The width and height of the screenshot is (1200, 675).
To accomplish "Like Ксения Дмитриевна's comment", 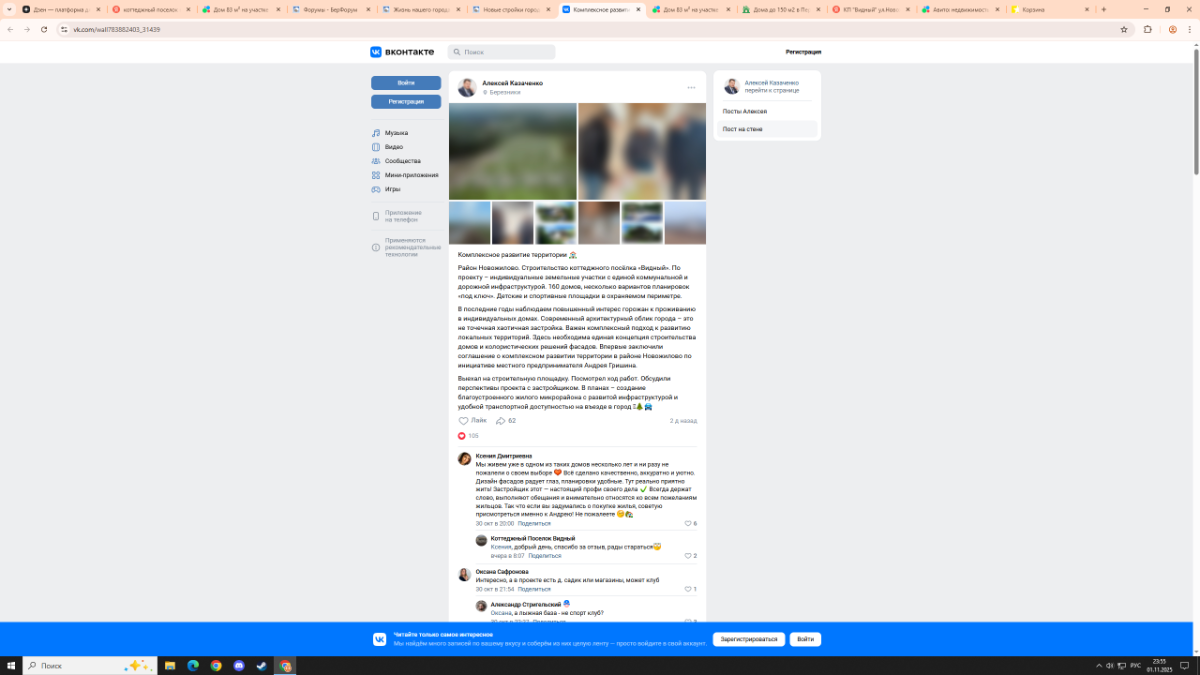I will tap(687, 523).
